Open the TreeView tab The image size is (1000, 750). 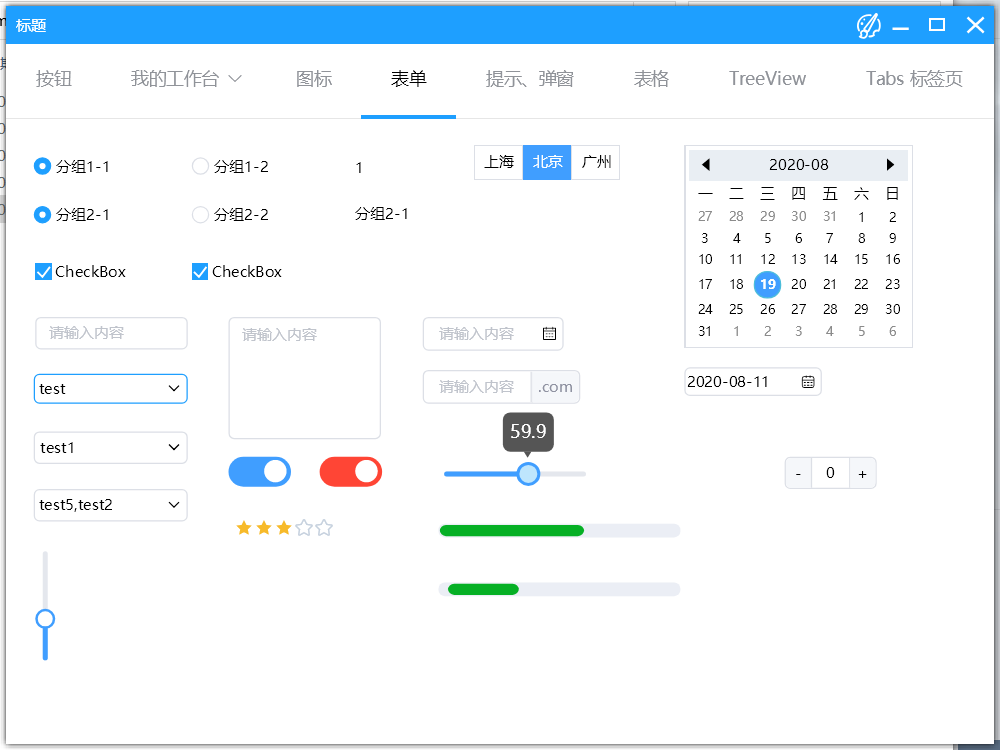(767, 78)
